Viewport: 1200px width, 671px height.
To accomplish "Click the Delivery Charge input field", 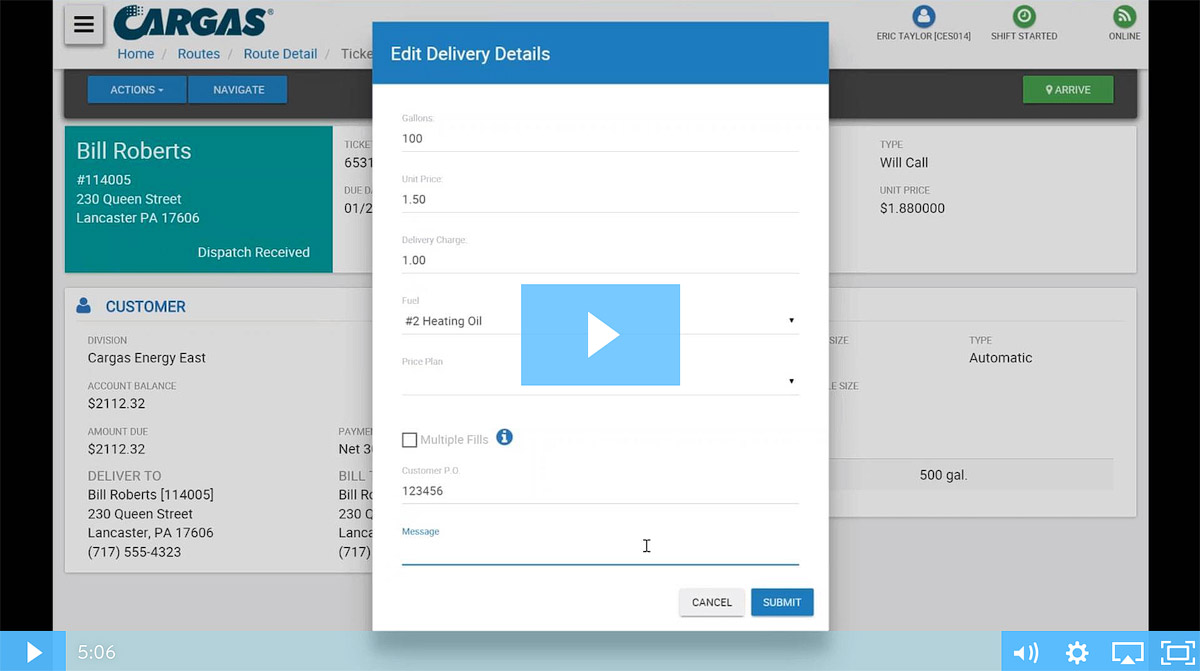I will (600, 260).
